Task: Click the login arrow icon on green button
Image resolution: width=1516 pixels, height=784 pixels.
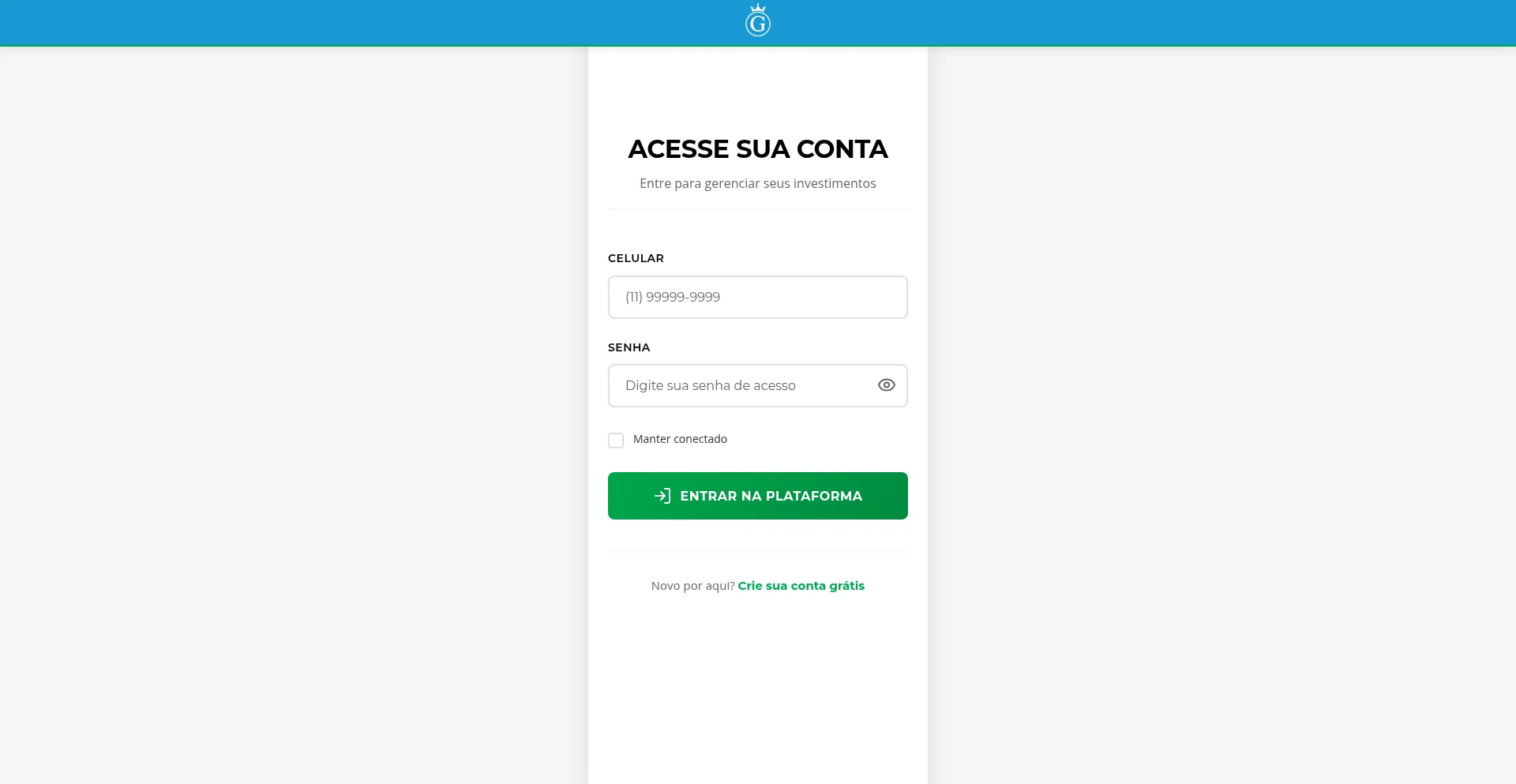Action: click(662, 496)
